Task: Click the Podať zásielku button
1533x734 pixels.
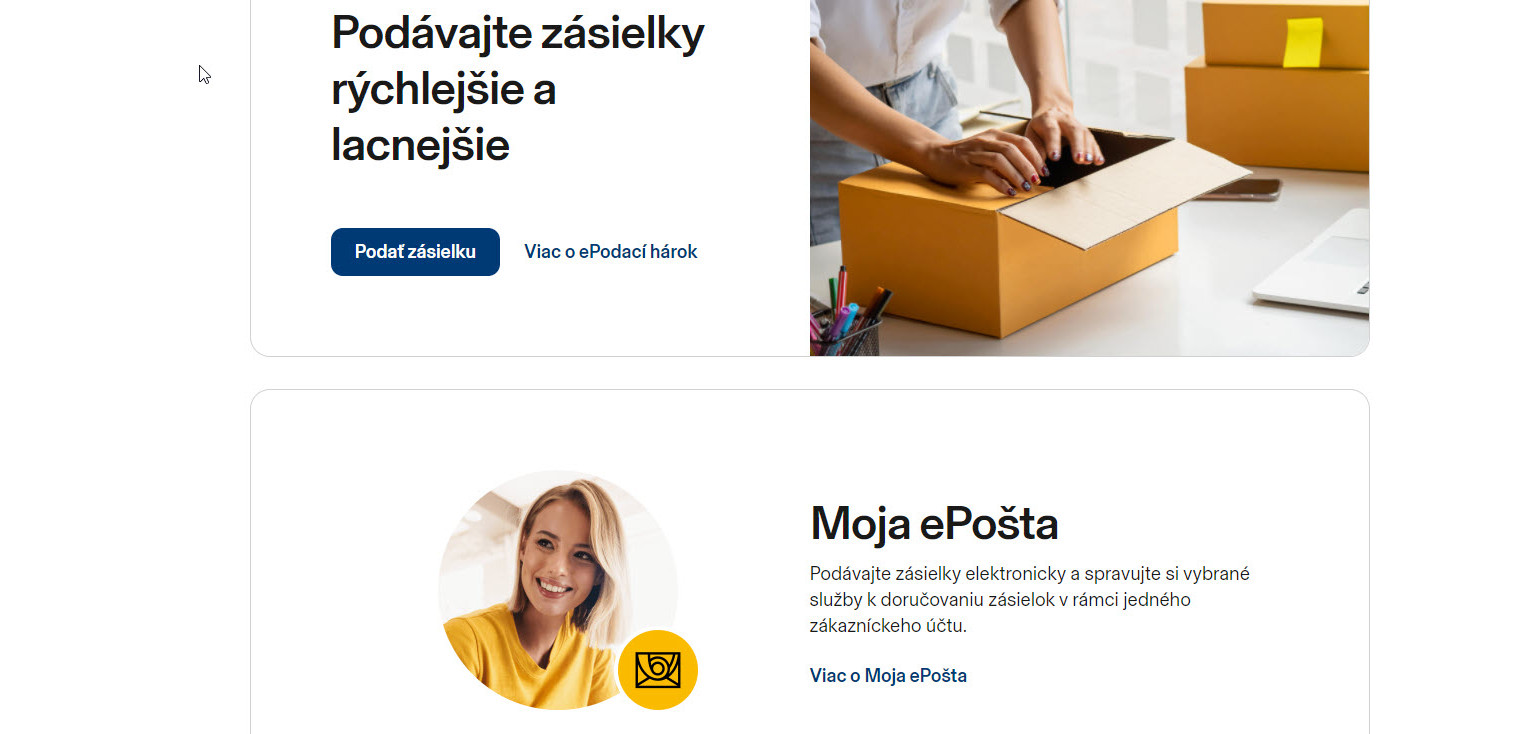Action: pyautogui.click(x=415, y=252)
